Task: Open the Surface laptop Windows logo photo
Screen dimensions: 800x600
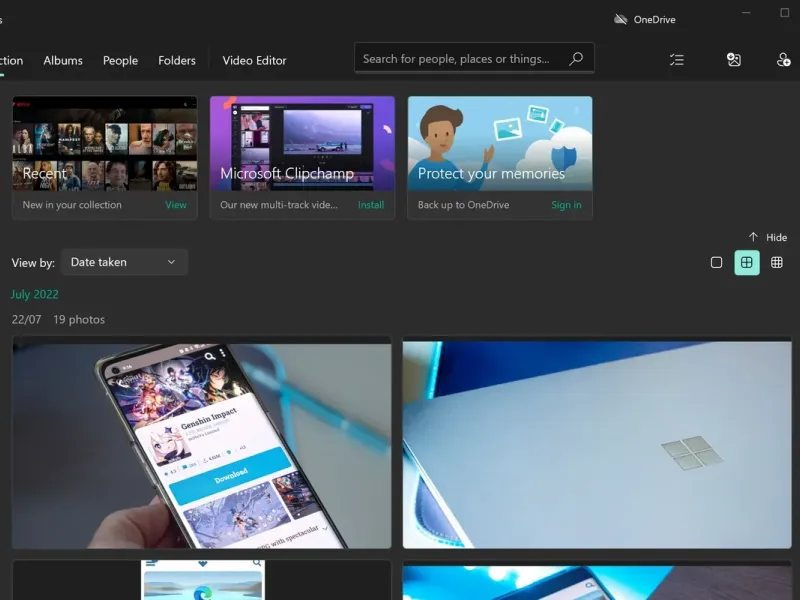Action: pyautogui.click(x=597, y=442)
